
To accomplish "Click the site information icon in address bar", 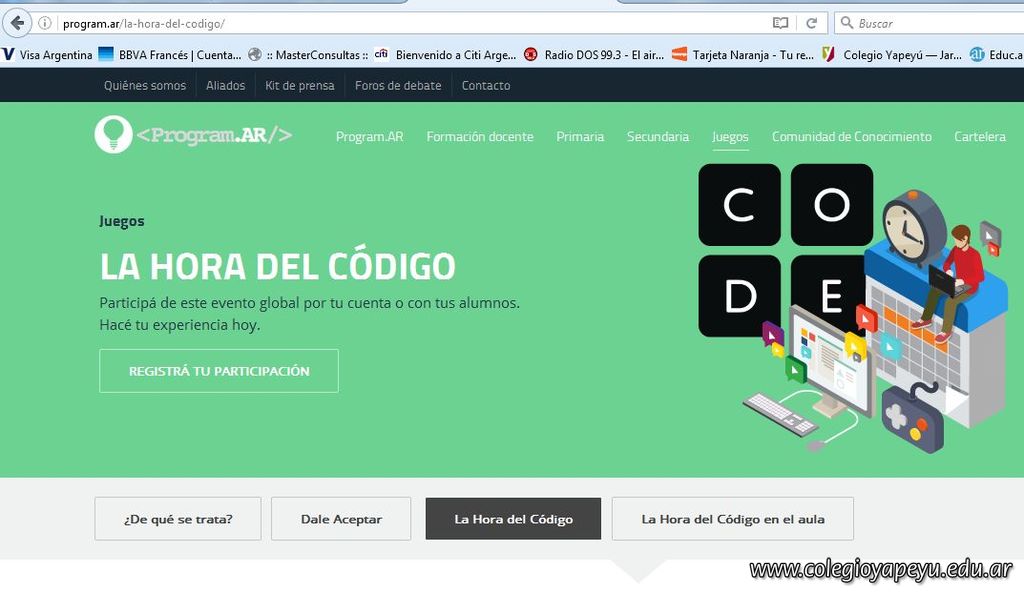I will [x=45, y=23].
